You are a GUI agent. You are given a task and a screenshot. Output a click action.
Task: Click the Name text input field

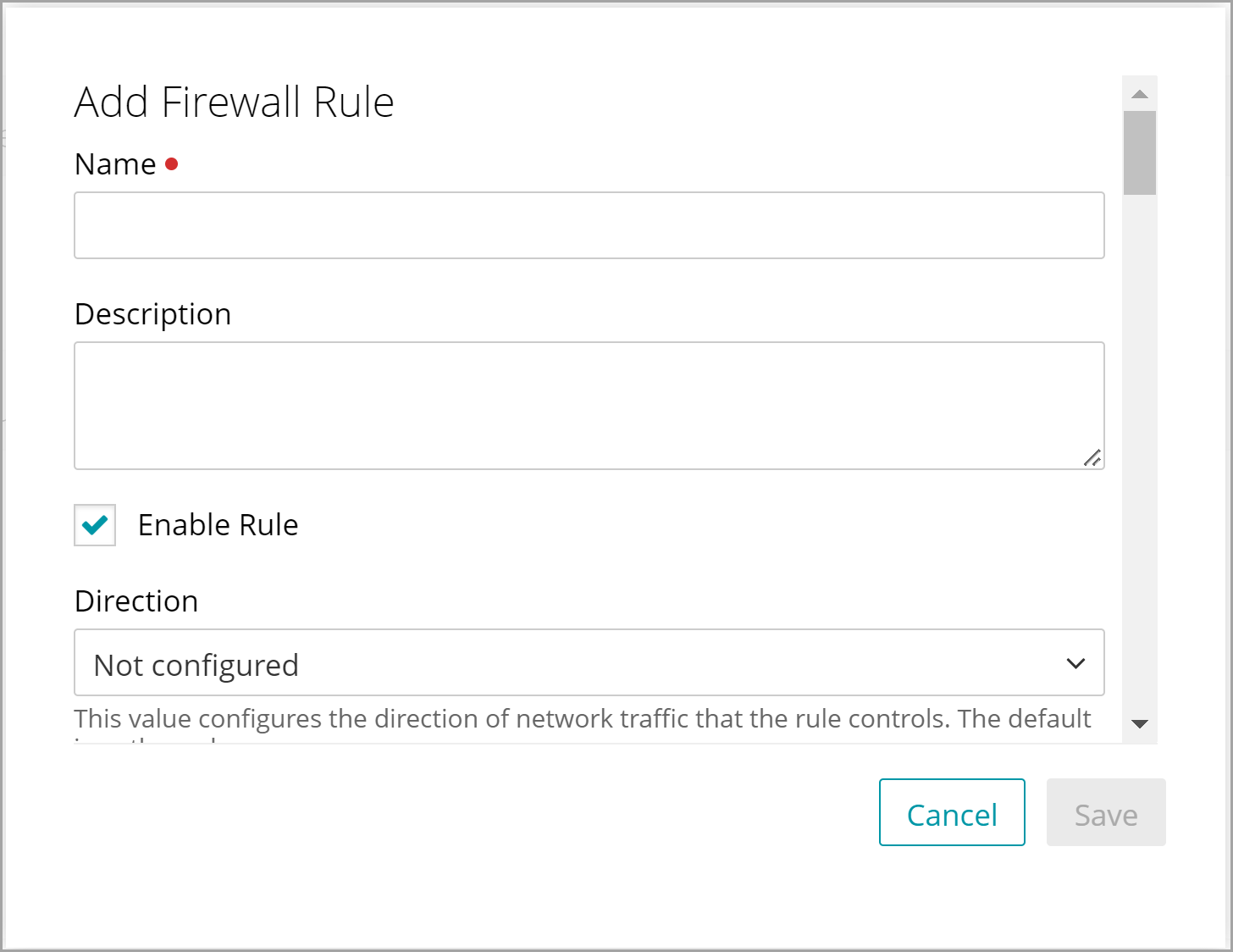(x=589, y=225)
